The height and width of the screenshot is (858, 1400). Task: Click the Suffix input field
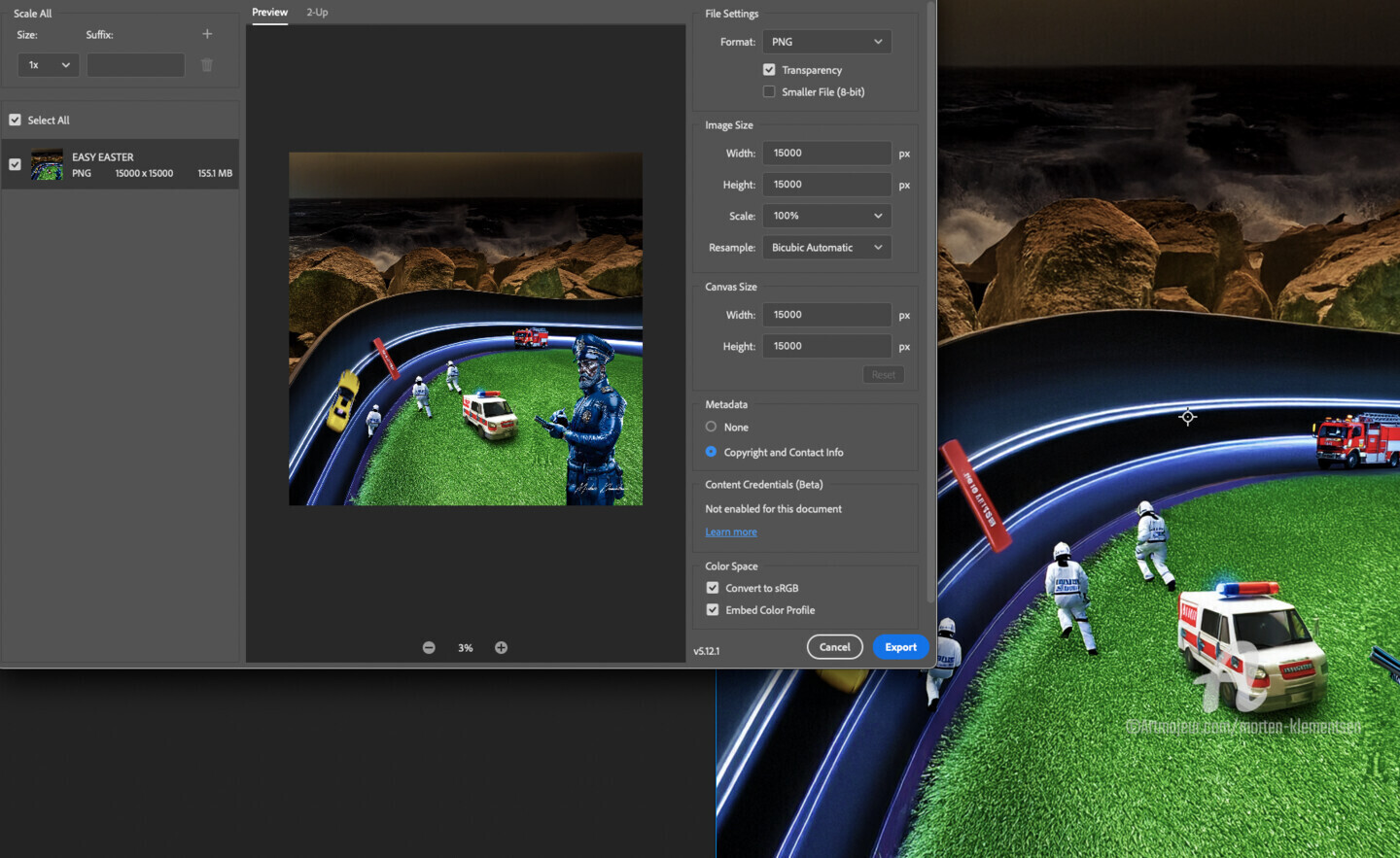[135, 65]
